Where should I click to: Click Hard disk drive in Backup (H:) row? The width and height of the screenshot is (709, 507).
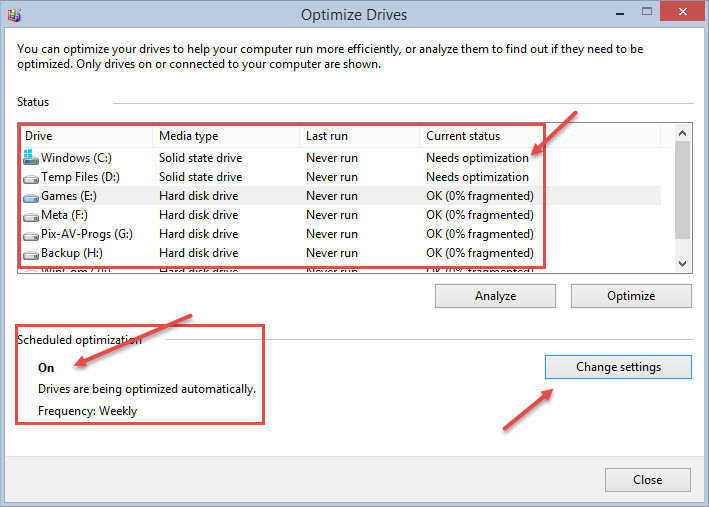pyautogui.click(x=199, y=253)
